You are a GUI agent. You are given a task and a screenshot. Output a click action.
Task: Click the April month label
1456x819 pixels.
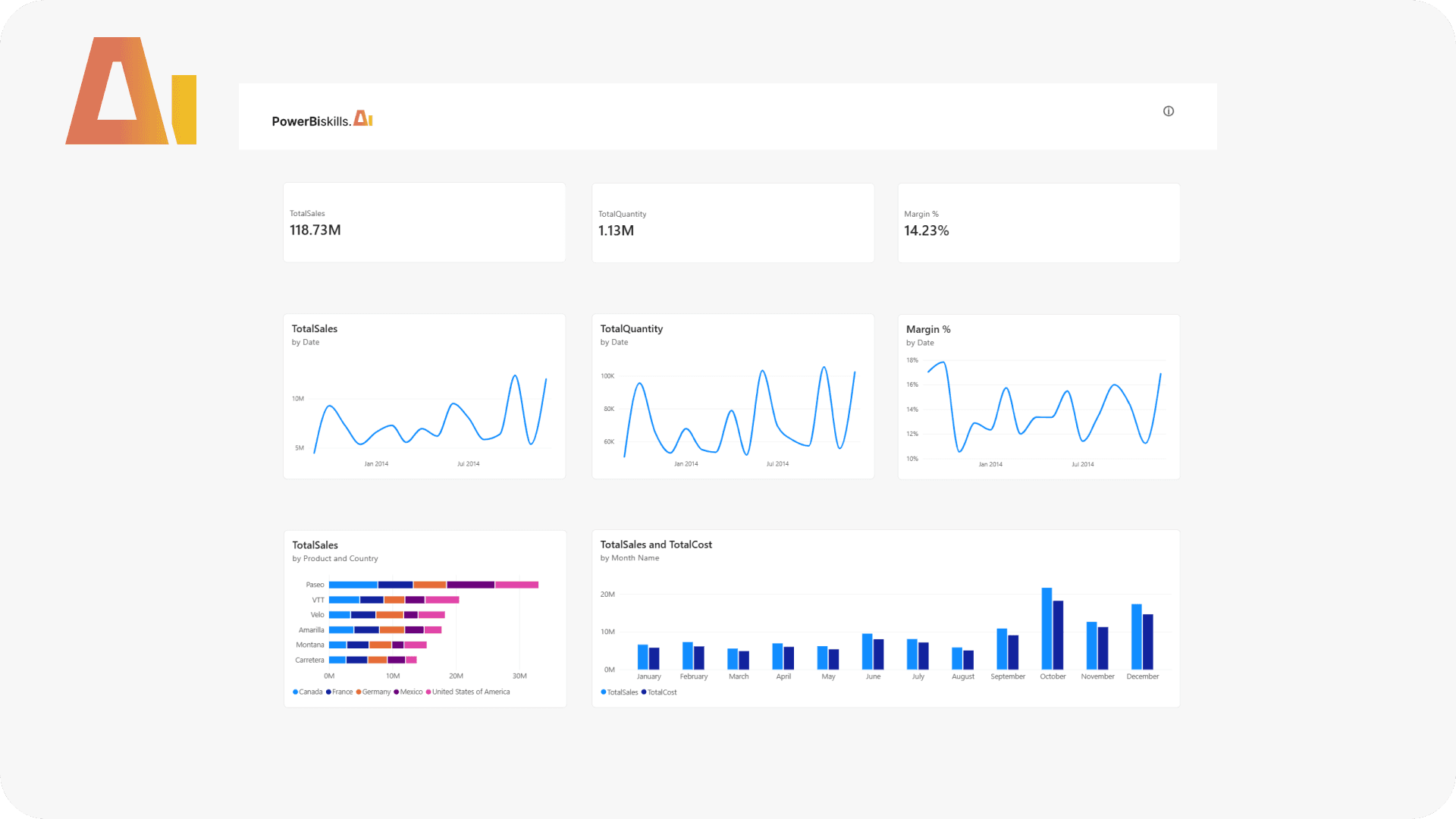[783, 676]
